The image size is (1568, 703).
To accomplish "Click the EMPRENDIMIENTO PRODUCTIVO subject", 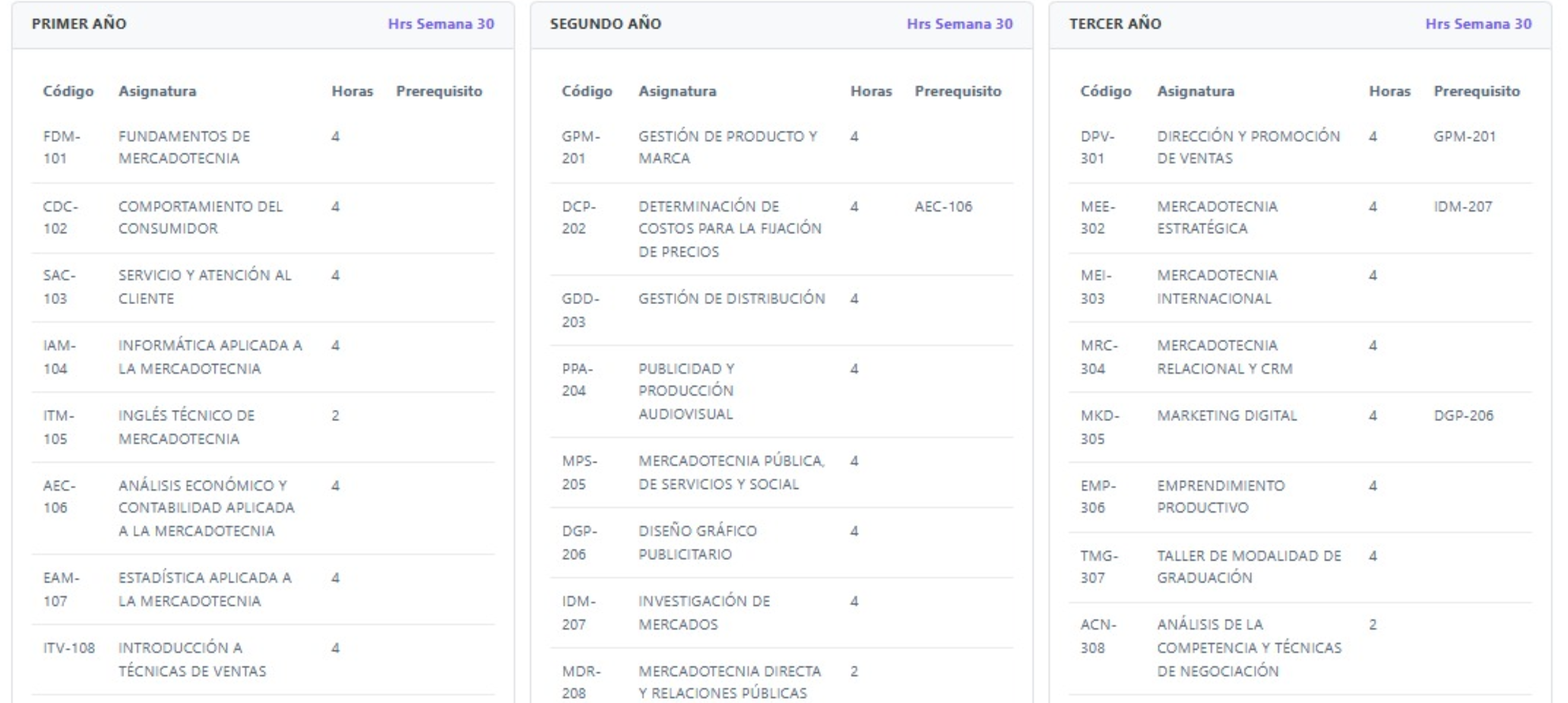I will click(1221, 497).
